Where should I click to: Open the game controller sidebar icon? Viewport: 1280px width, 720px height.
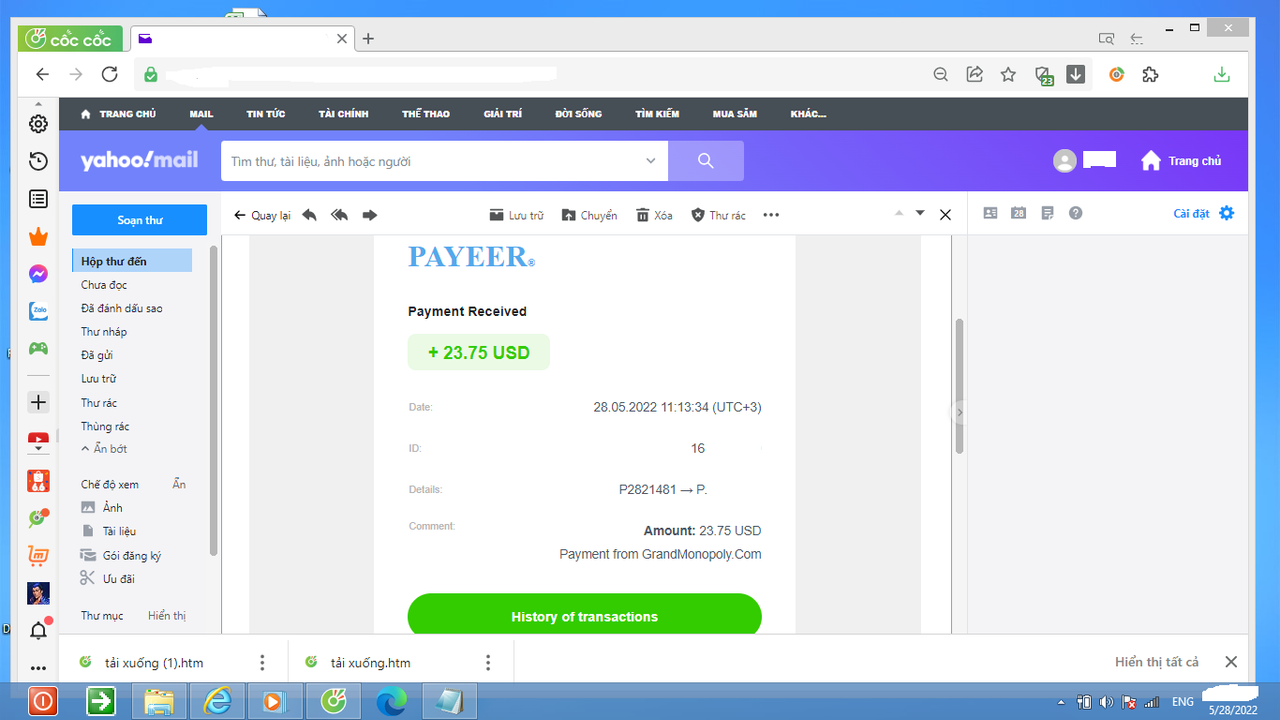tap(38, 348)
